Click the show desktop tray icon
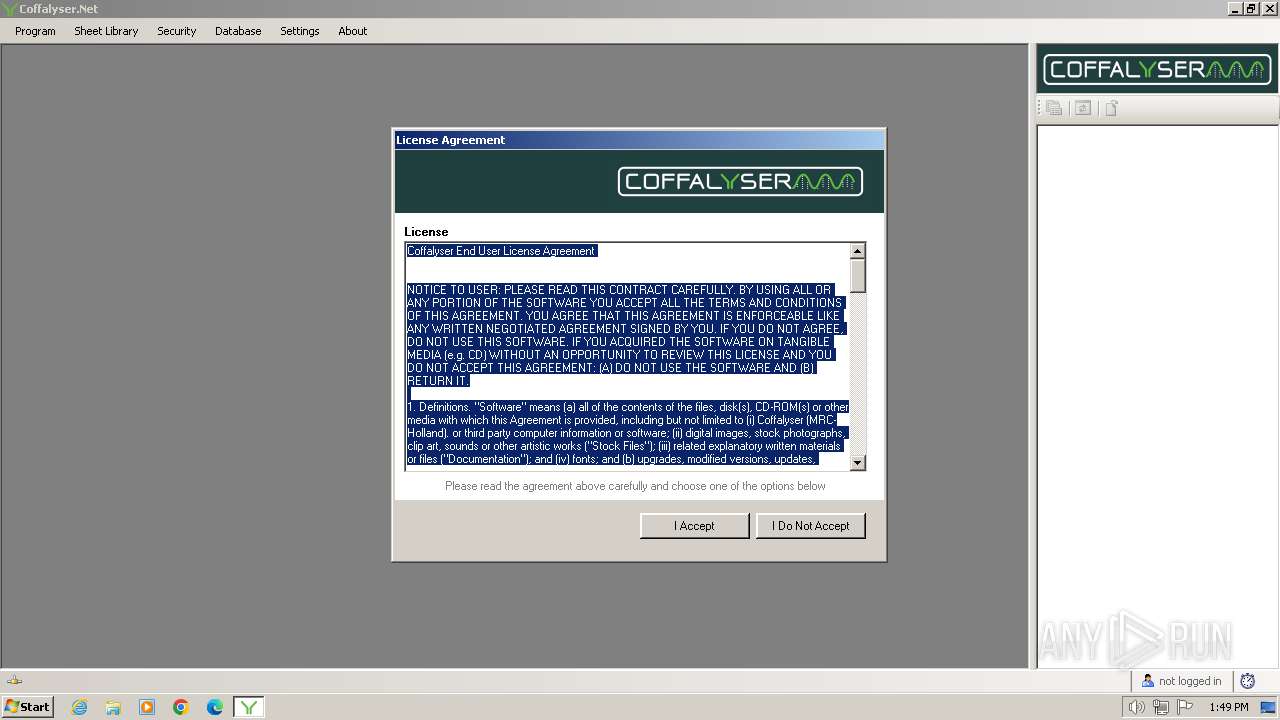The height and width of the screenshot is (720, 1280). [1268, 707]
